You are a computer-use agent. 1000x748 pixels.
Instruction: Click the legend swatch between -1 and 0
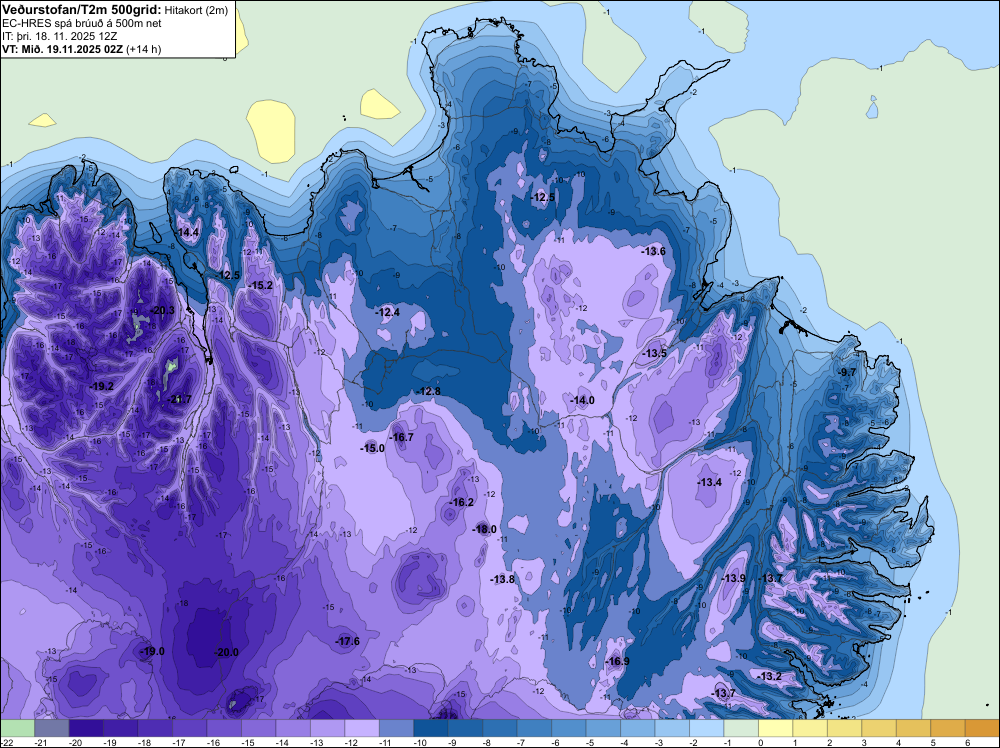pyautogui.click(x=741, y=728)
